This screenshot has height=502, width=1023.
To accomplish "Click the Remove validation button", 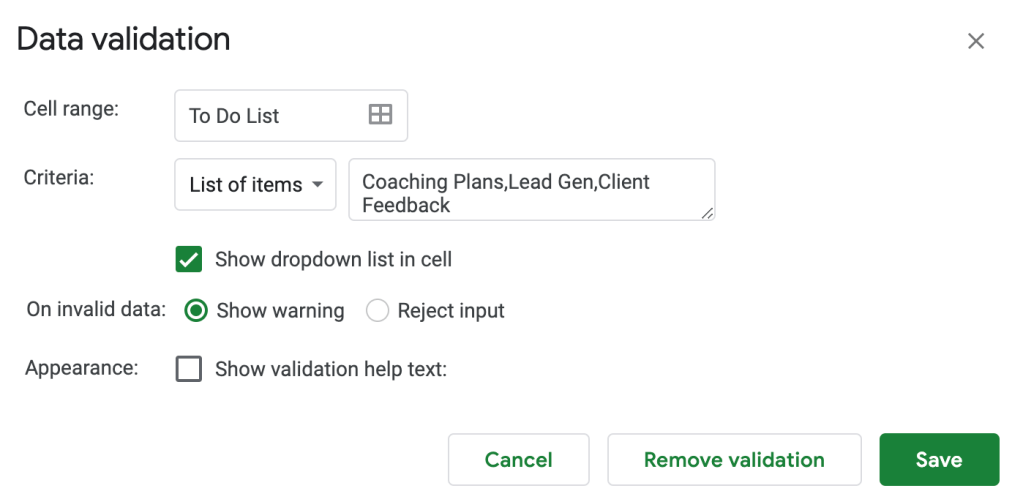I will coord(734,460).
